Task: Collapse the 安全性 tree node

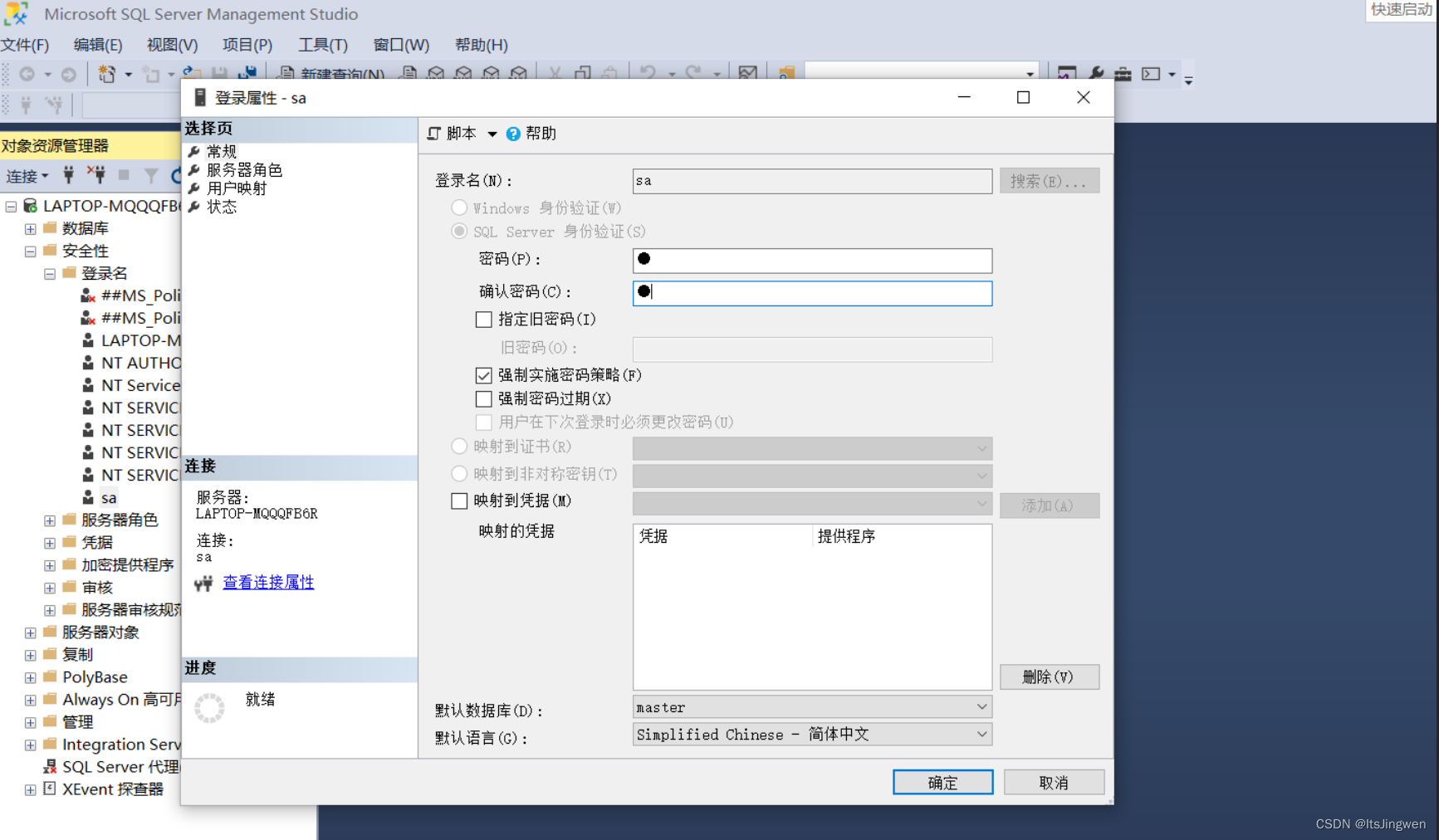Action: [x=31, y=251]
